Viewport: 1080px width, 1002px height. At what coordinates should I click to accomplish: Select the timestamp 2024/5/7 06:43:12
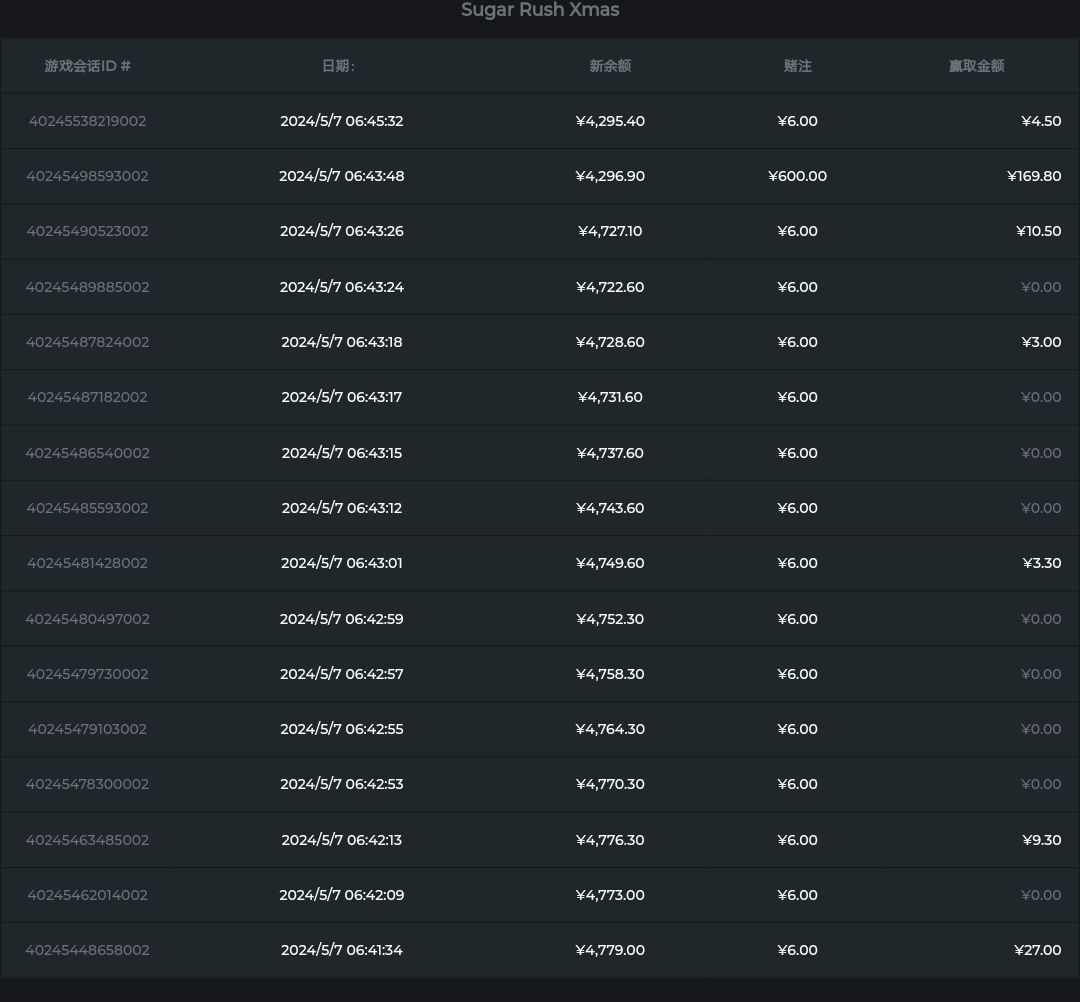[342, 508]
